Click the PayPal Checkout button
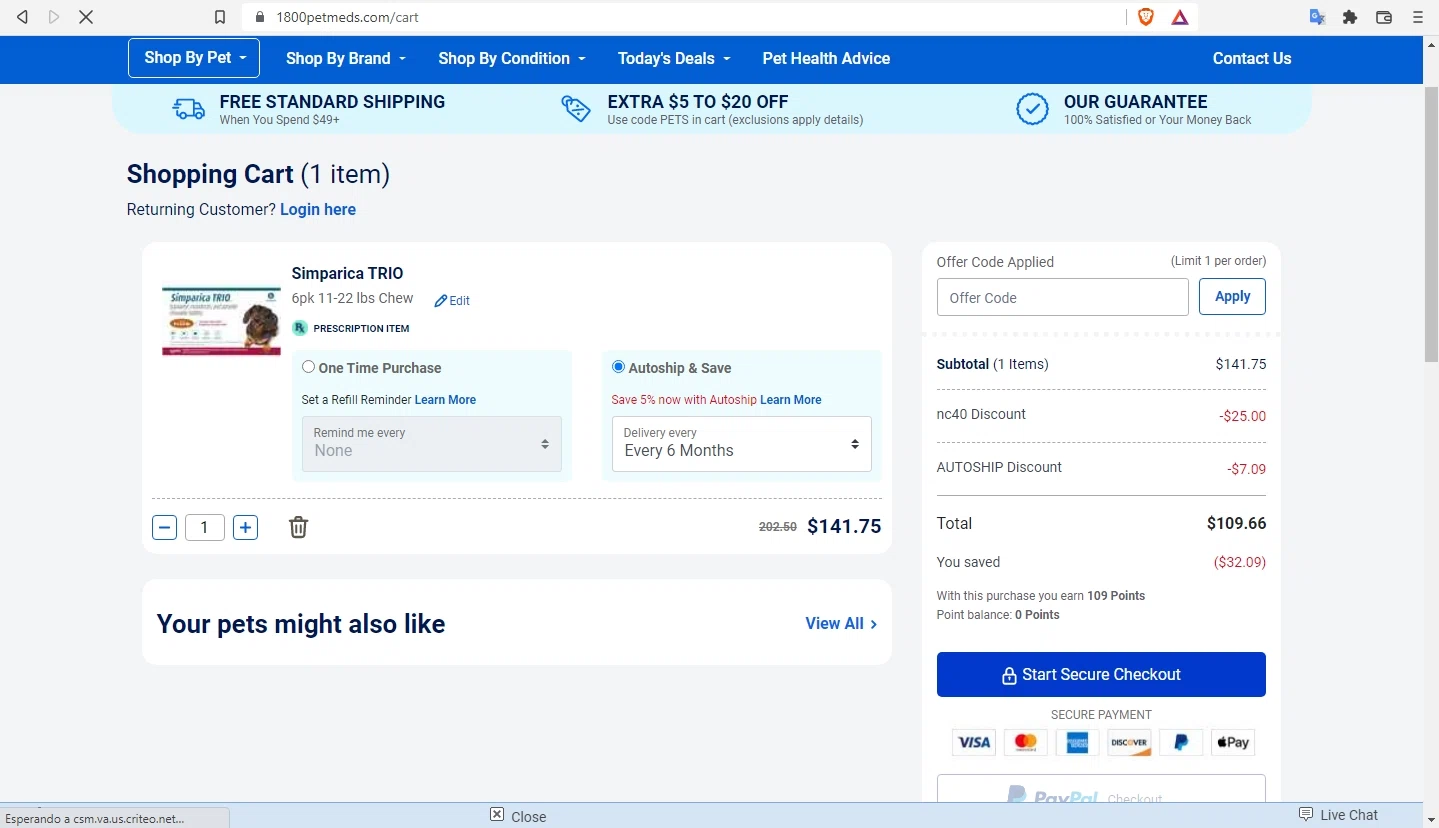Image resolution: width=1439 pixels, height=828 pixels. (x=1101, y=790)
